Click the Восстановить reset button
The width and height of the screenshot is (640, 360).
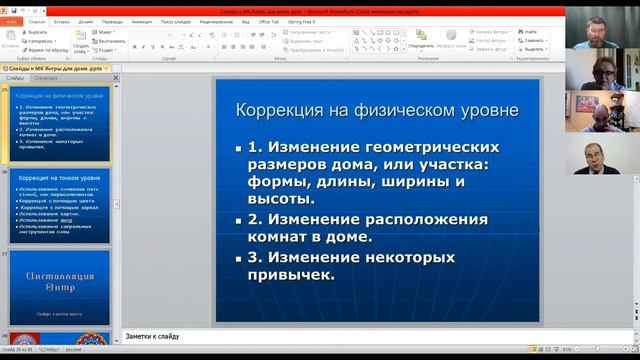tap(109, 41)
